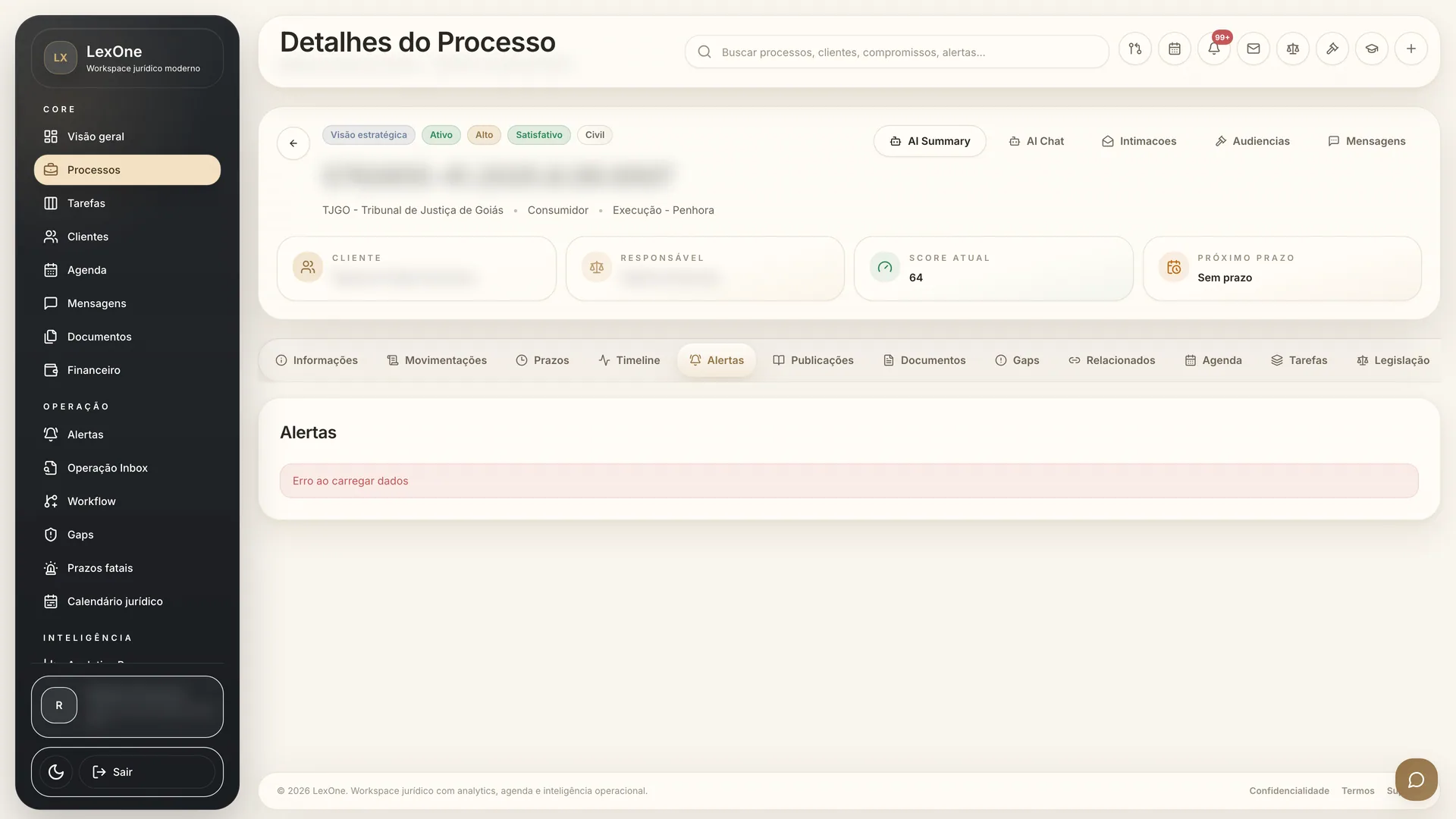Open the Documentos tab in process tabs

tap(924, 360)
